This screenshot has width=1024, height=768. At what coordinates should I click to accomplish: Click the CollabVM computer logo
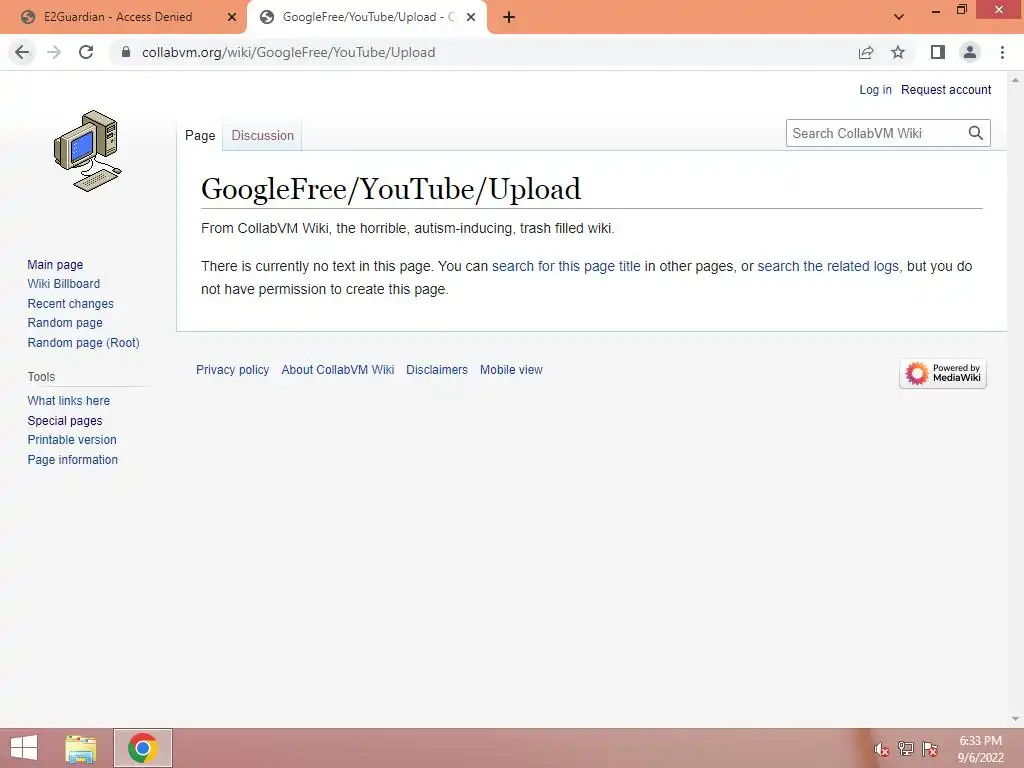point(88,151)
